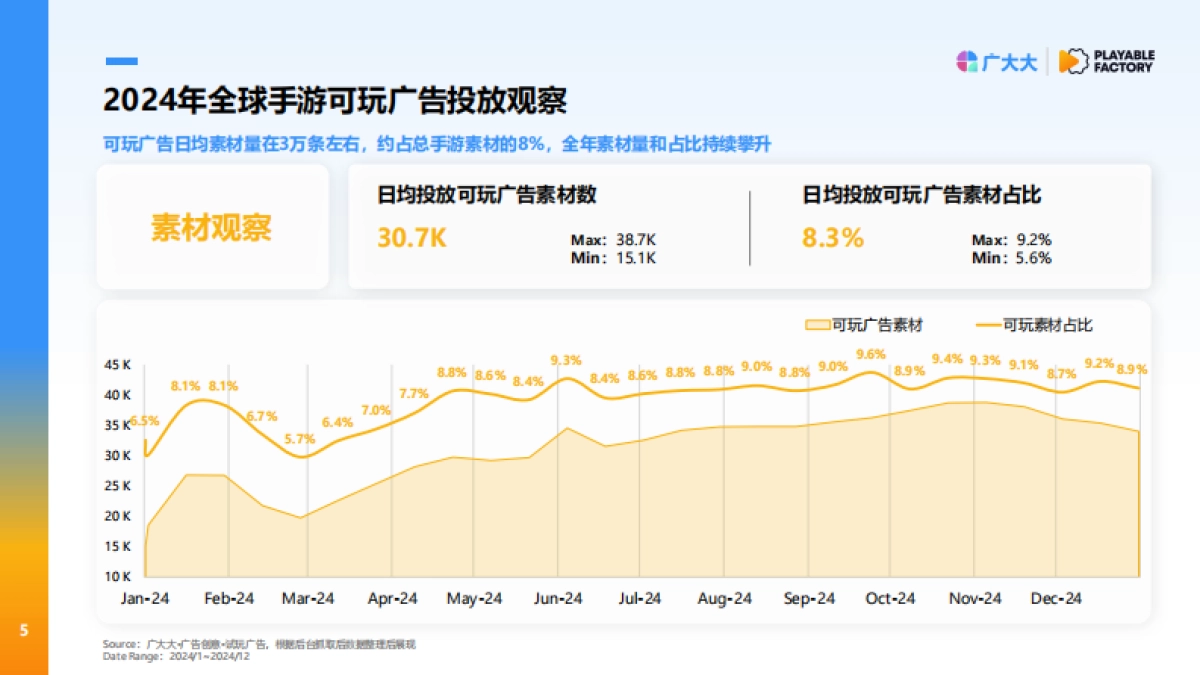
Task: Select the Dec-24 axis label
Action: [x=1057, y=598]
